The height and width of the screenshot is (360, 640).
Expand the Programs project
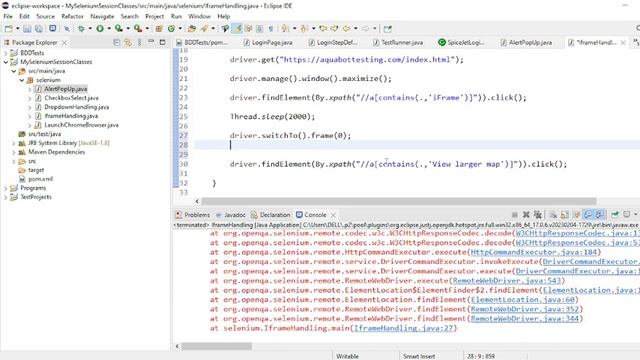point(6,188)
